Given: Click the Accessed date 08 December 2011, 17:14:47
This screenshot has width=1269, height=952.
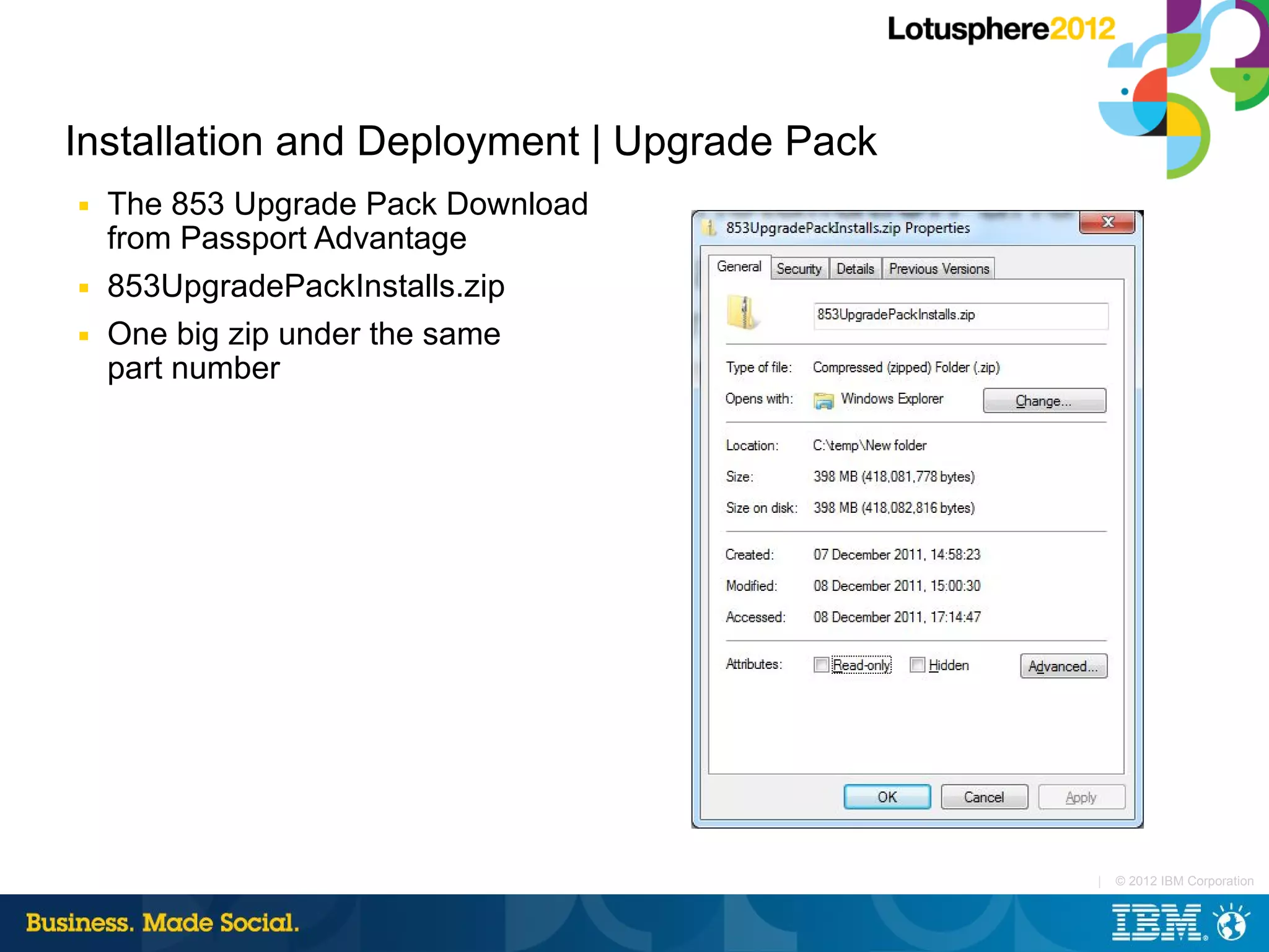Looking at the screenshot, I should [x=897, y=617].
